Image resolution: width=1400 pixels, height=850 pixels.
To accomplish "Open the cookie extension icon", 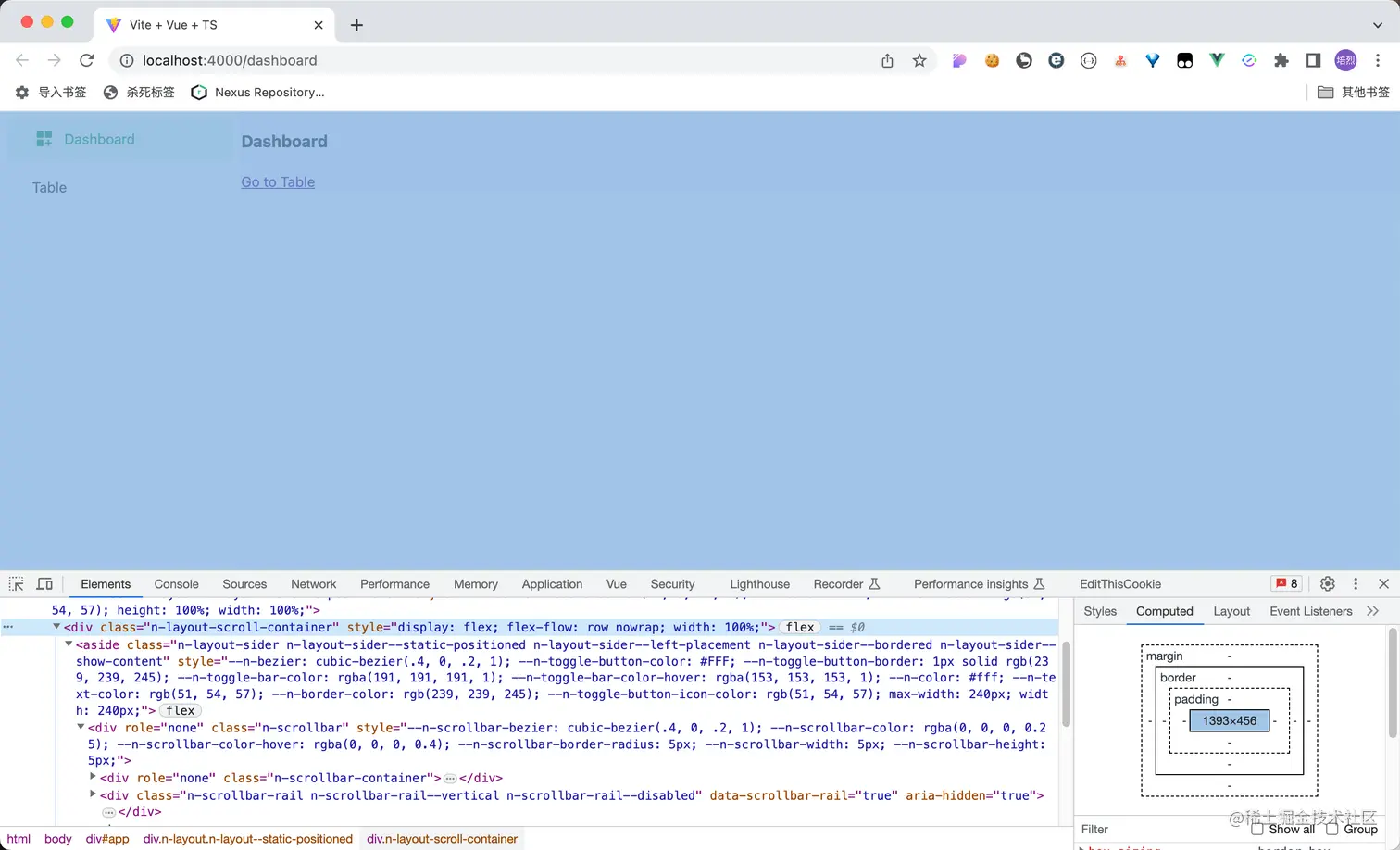I will point(992,60).
